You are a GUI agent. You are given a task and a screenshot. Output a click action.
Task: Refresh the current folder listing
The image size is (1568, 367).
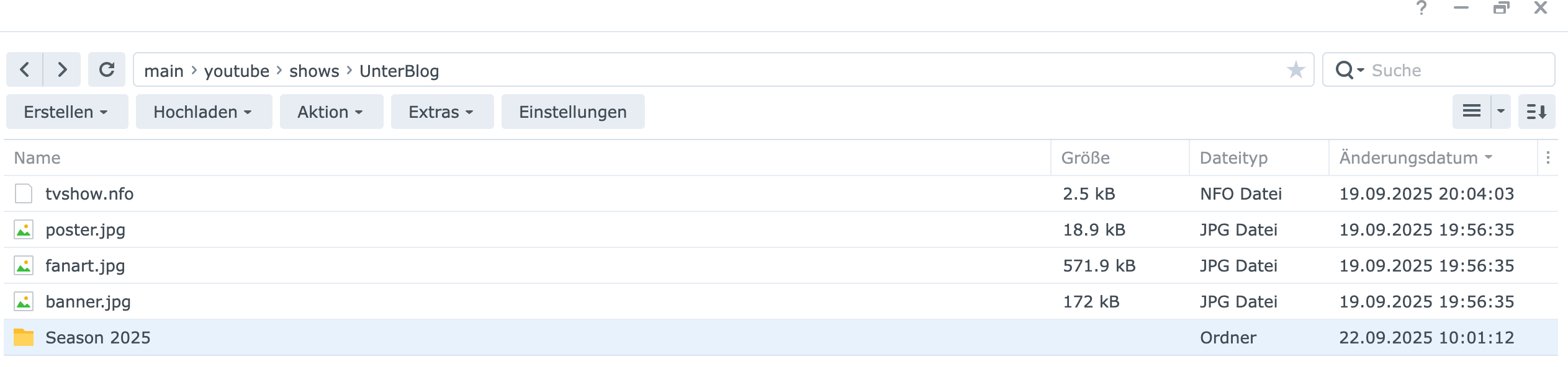(107, 69)
